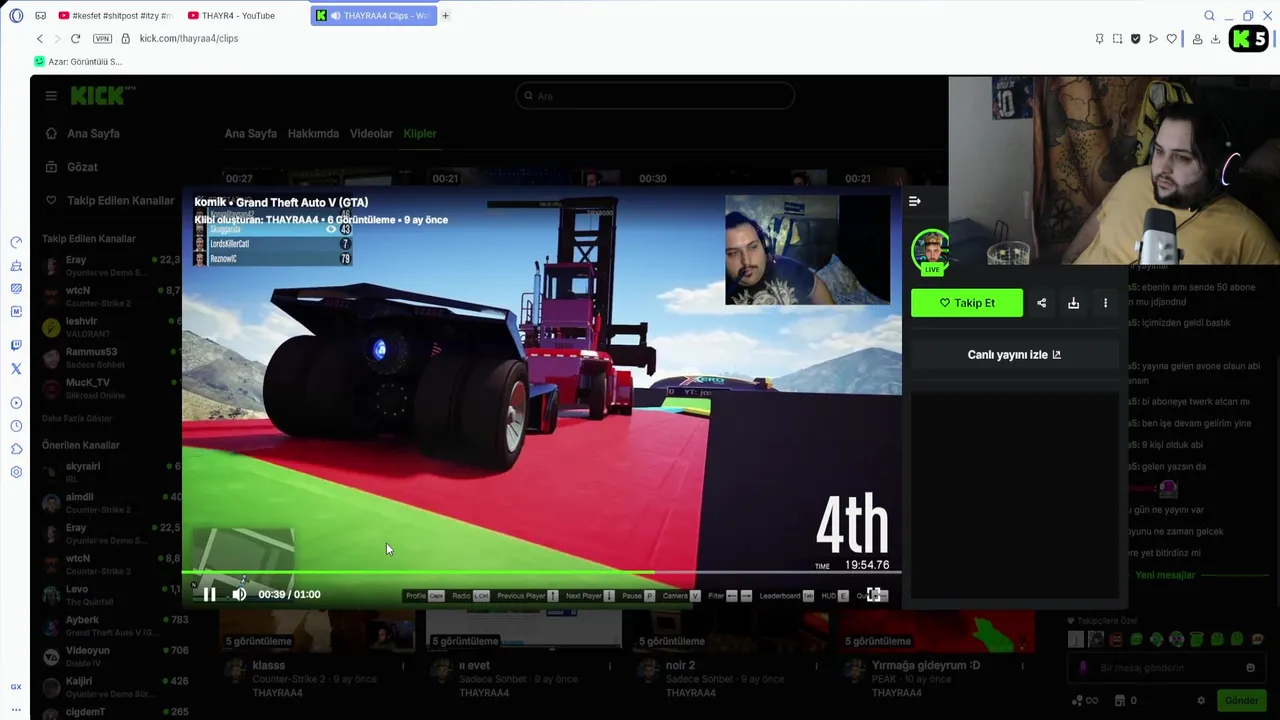Switch to THAYR4 - YouTube browser tab
The height and width of the screenshot is (720, 1280).
[x=238, y=15]
